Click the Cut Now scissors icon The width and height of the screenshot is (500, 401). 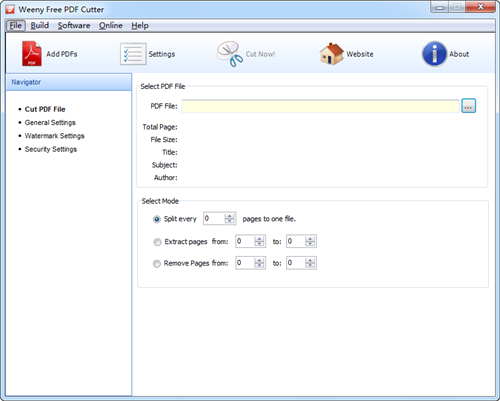pos(230,54)
